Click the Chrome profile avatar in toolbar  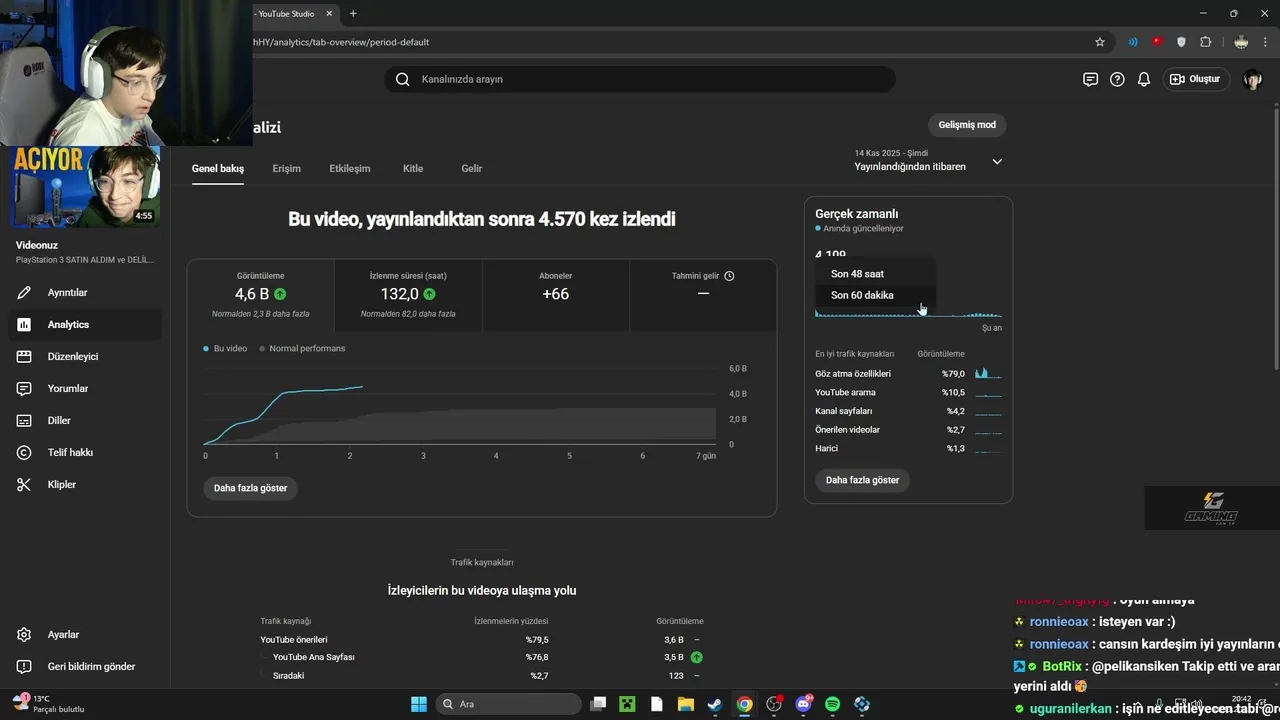[x=1241, y=42]
